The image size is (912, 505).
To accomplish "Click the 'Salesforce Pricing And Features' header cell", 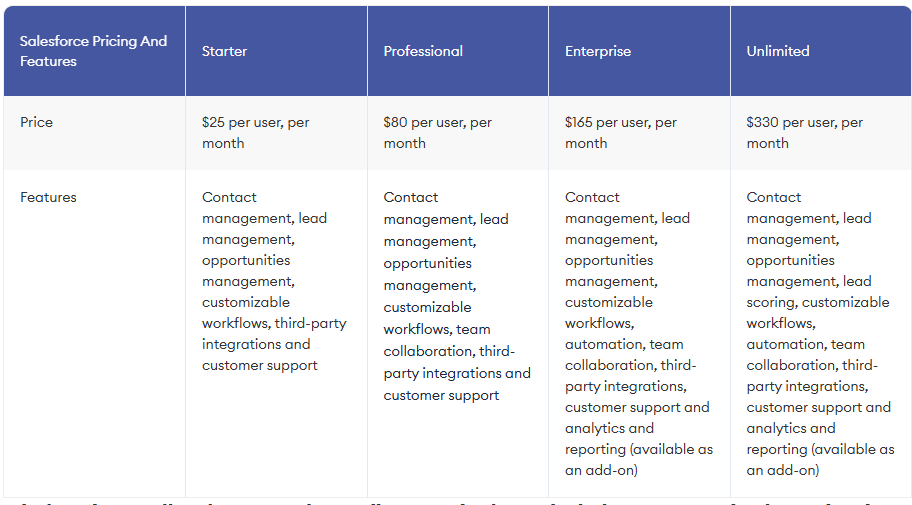I will coord(93,51).
